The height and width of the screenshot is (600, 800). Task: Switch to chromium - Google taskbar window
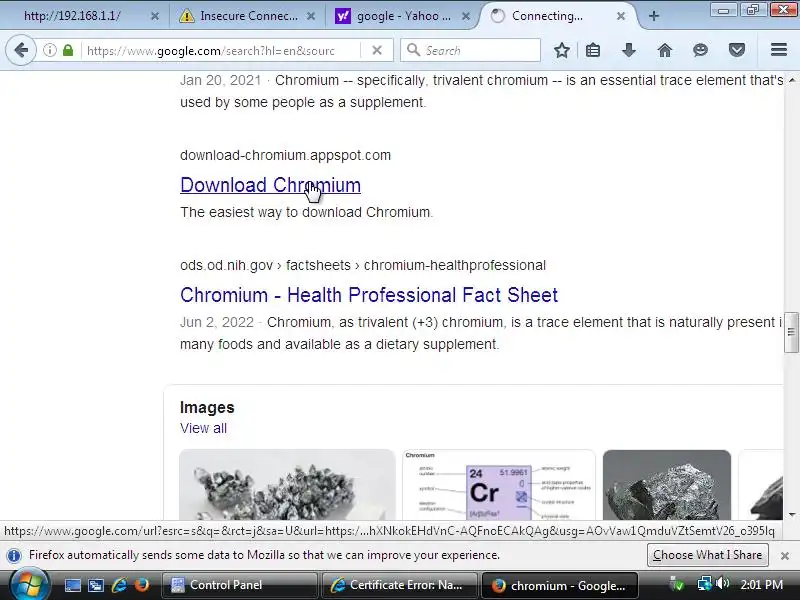point(559,585)
